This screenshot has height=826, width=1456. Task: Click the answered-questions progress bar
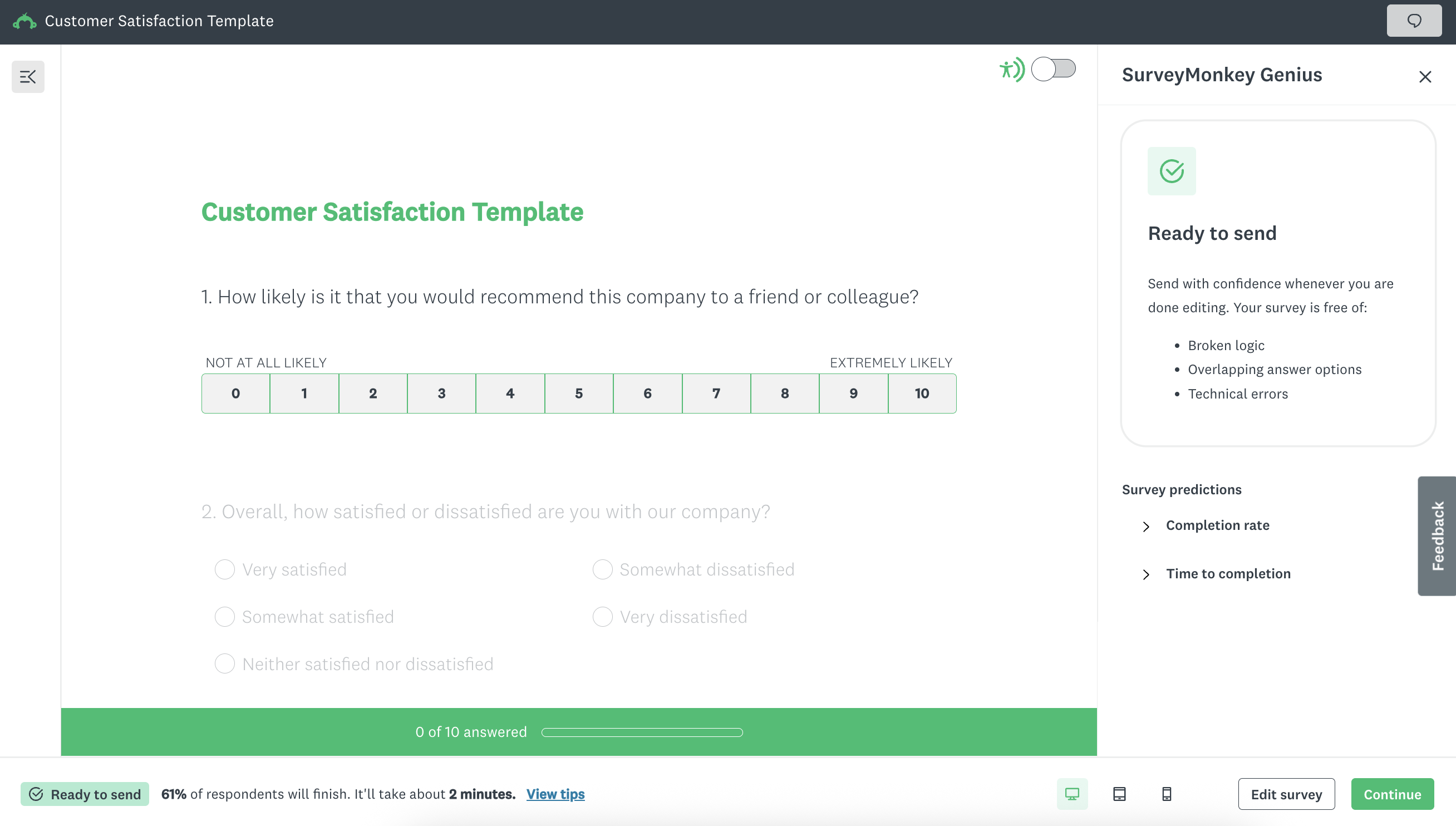pyautogui.click(x=642, y=732)
